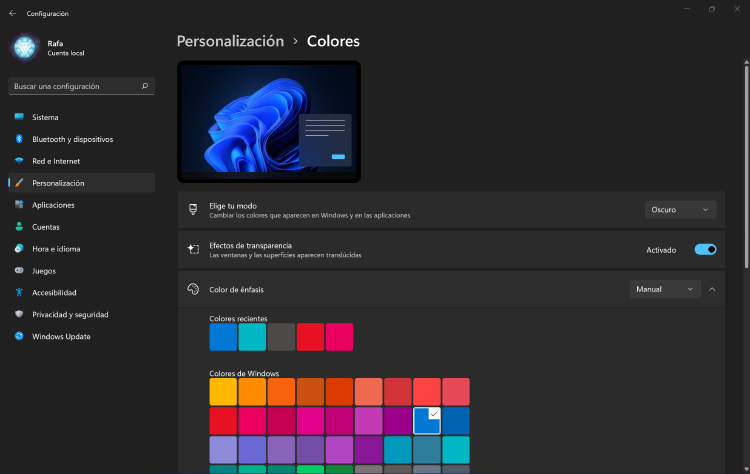The width and height of the screenshot is (750, 474).
Task: Open the Oscuro mode dropdown
Action: pyautogui.click(x=680, y=209)
